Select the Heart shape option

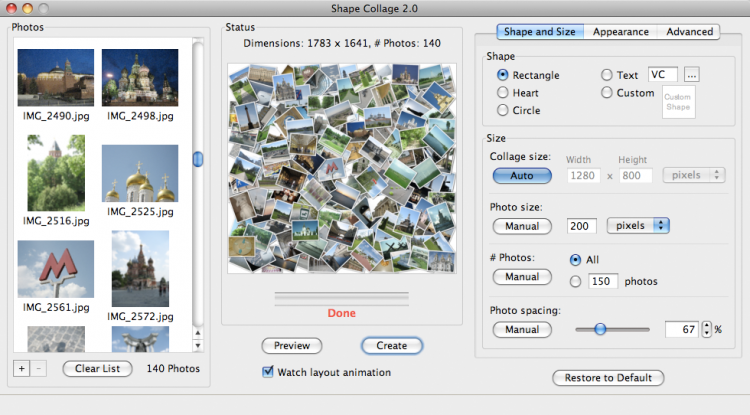pyautogui.click(x=503, y=93)
